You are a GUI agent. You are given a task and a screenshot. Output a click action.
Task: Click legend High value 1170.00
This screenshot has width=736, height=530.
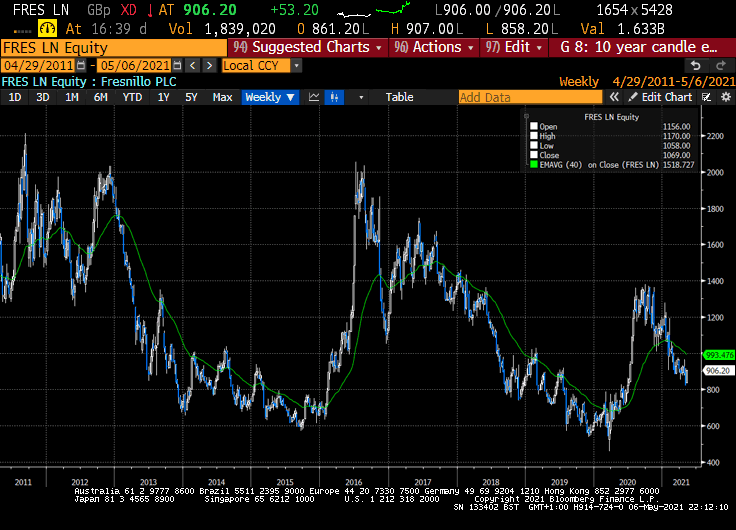tap(676, 136)
